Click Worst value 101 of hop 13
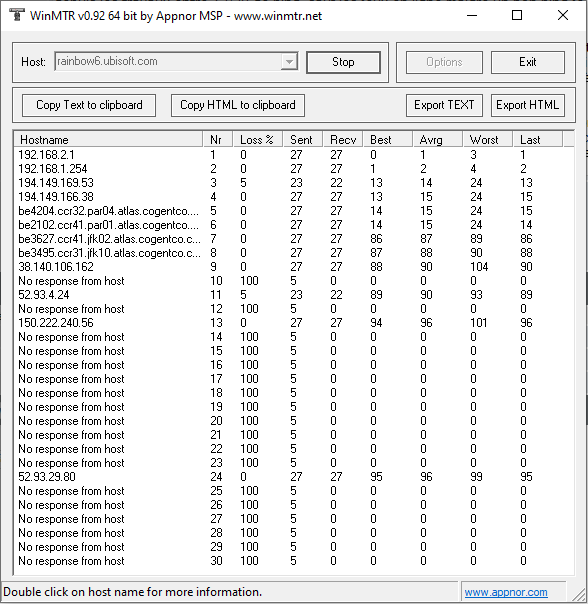Screen dimensions: 588x604 [x=479, y=323]
